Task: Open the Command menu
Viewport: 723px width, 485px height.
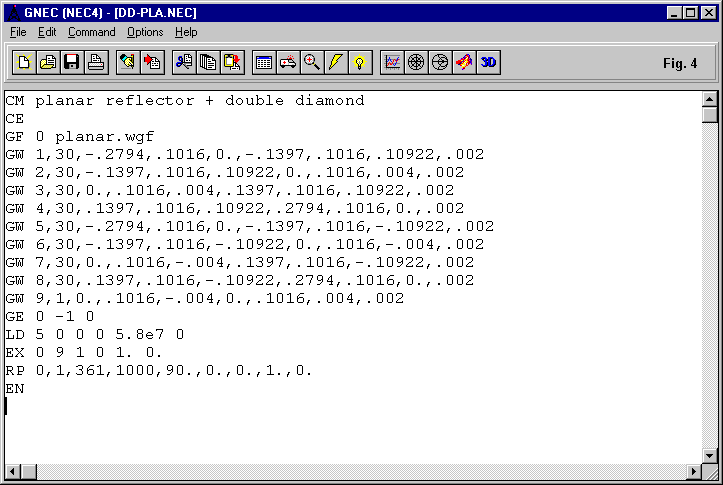Action: [x=91, y=32]
